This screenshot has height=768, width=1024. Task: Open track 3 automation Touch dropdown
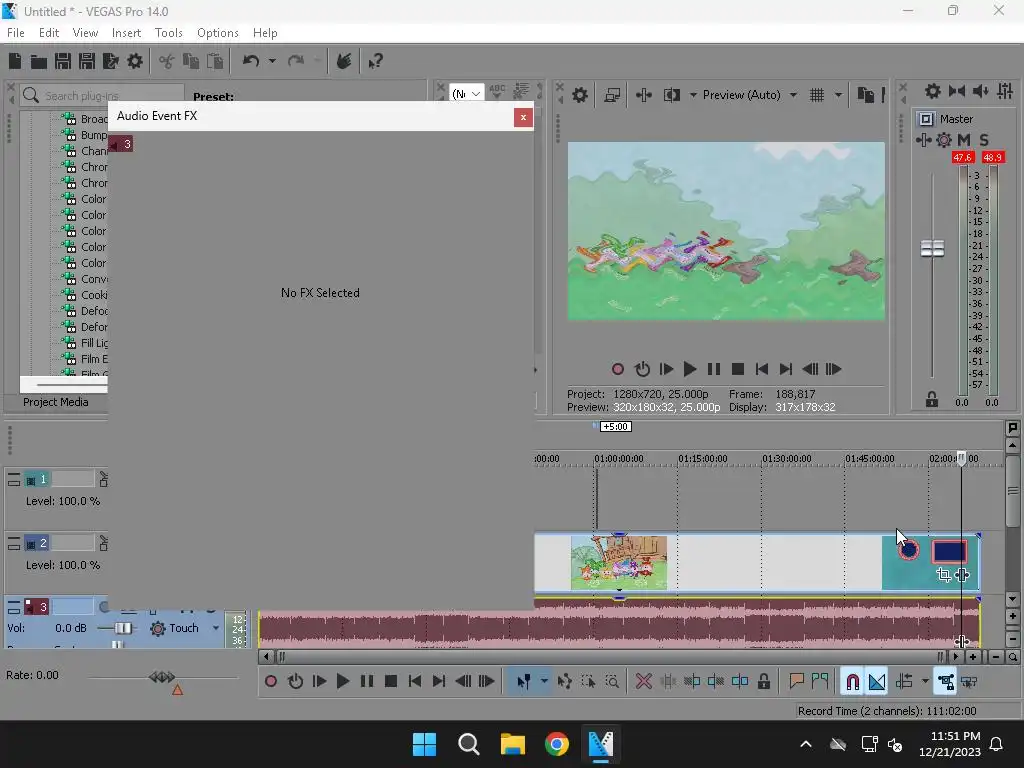click(216, 628)
